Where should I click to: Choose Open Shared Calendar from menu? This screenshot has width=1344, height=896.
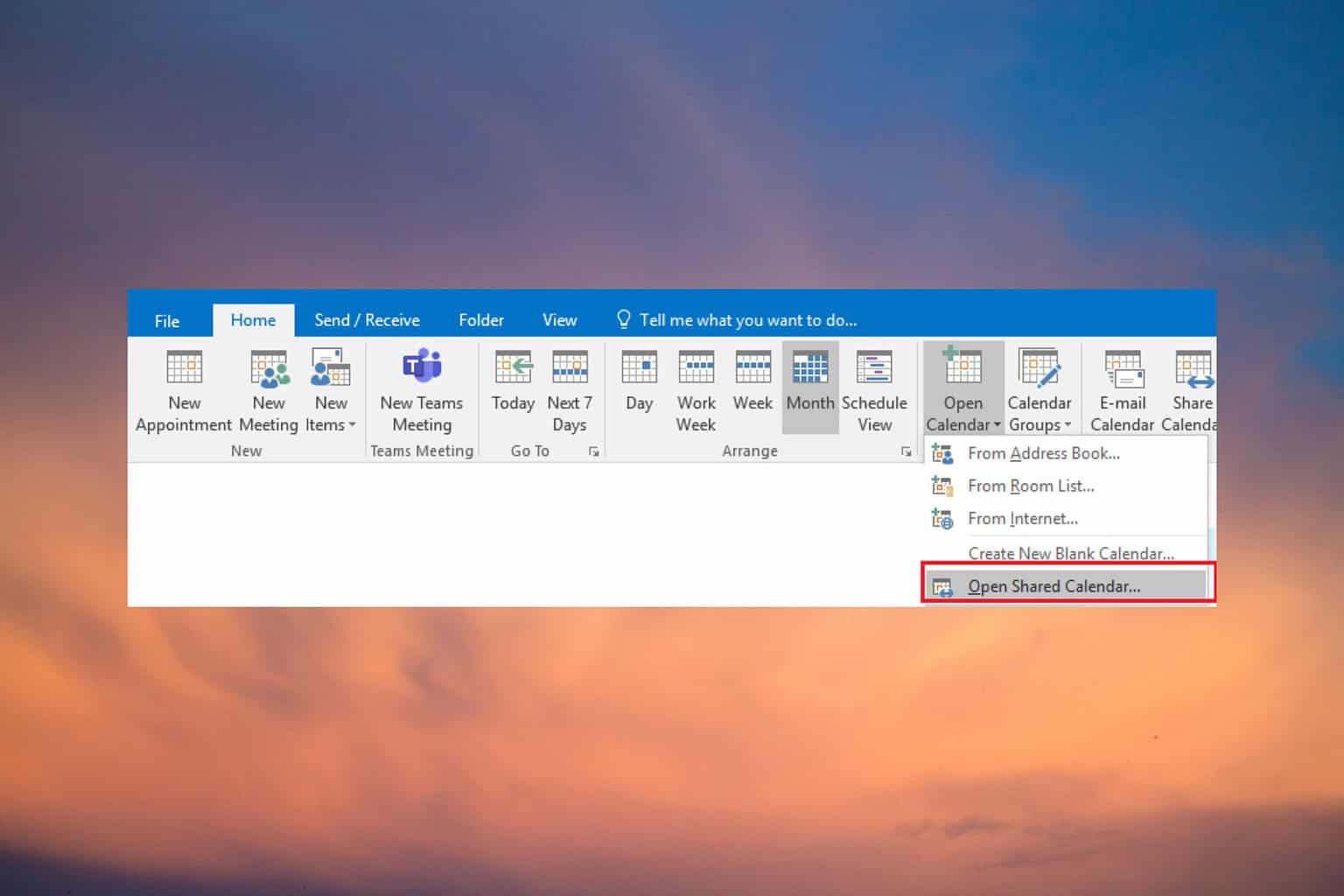tap(1053, 586)
